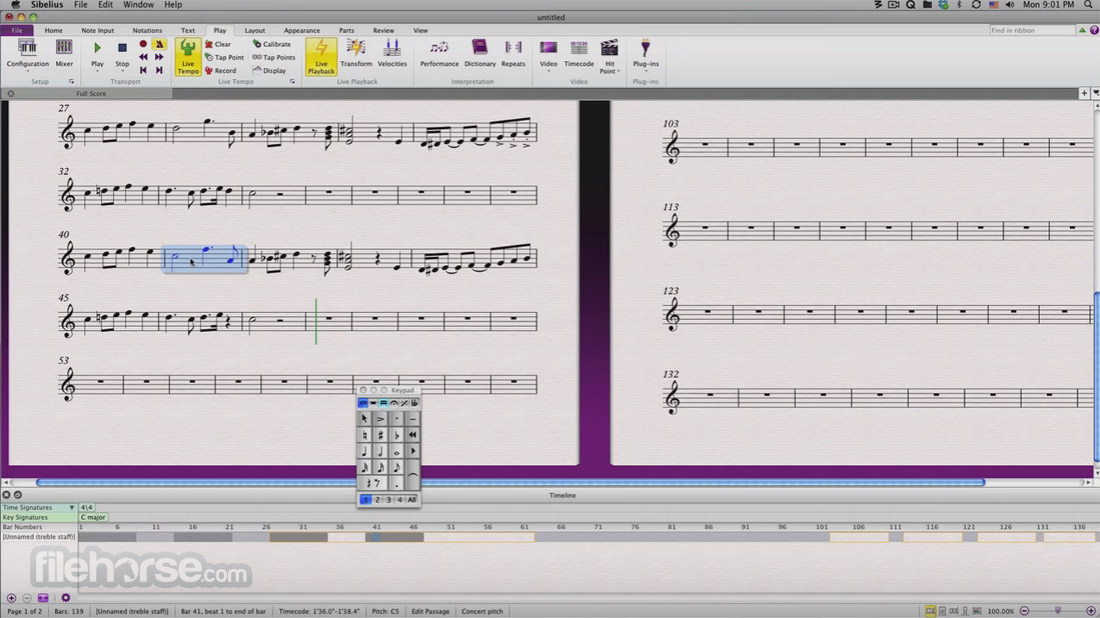Open new tab with plus button

[x=1084, y=93]
